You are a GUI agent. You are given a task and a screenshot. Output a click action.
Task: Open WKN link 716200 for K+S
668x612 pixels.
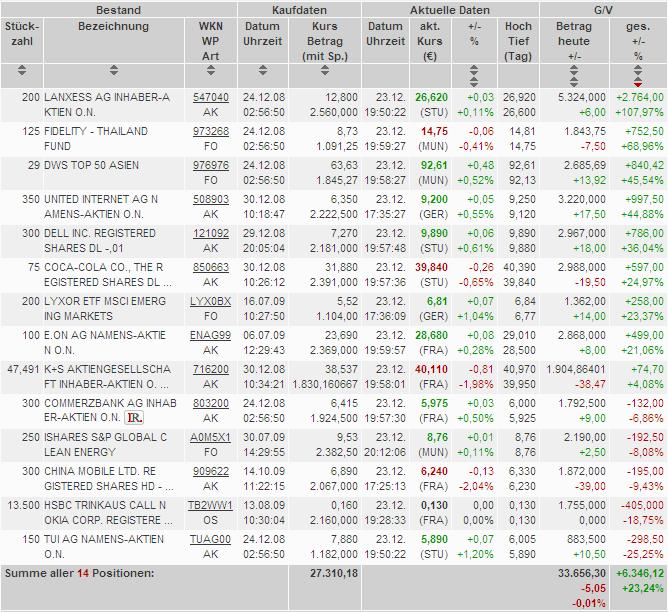pyautogui.click(x=210, y=370)
